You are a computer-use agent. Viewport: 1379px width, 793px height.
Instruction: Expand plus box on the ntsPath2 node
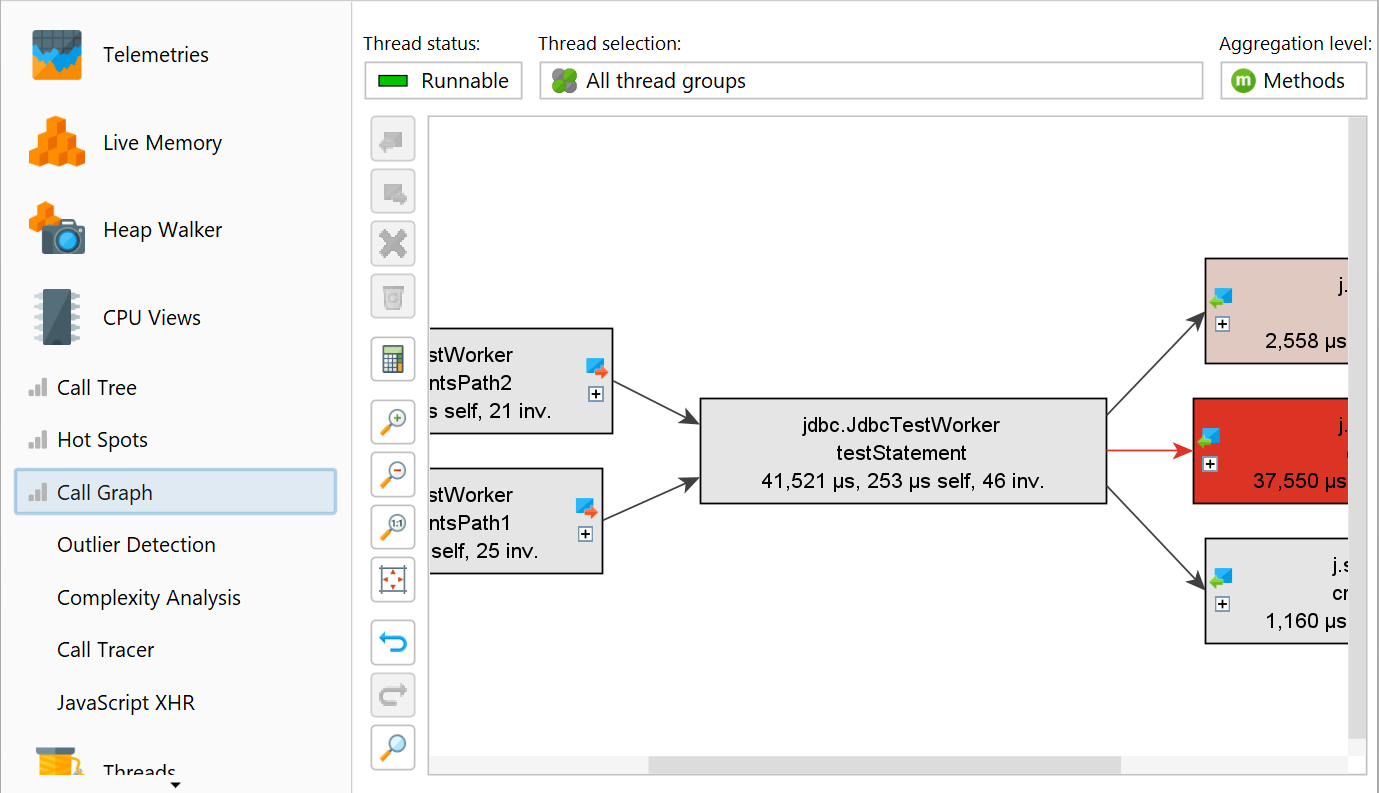point(595,394)
